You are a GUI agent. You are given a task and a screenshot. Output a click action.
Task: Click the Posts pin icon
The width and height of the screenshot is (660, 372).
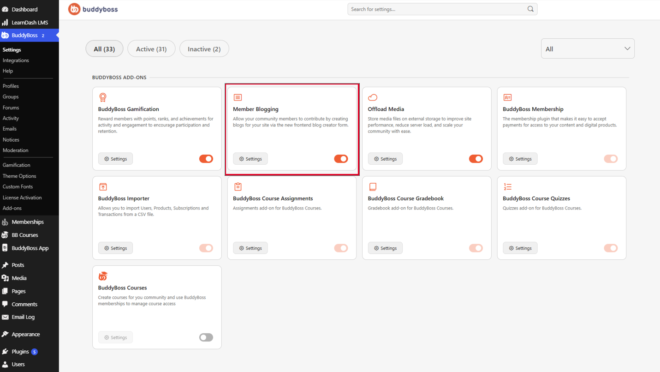(5, 265)
